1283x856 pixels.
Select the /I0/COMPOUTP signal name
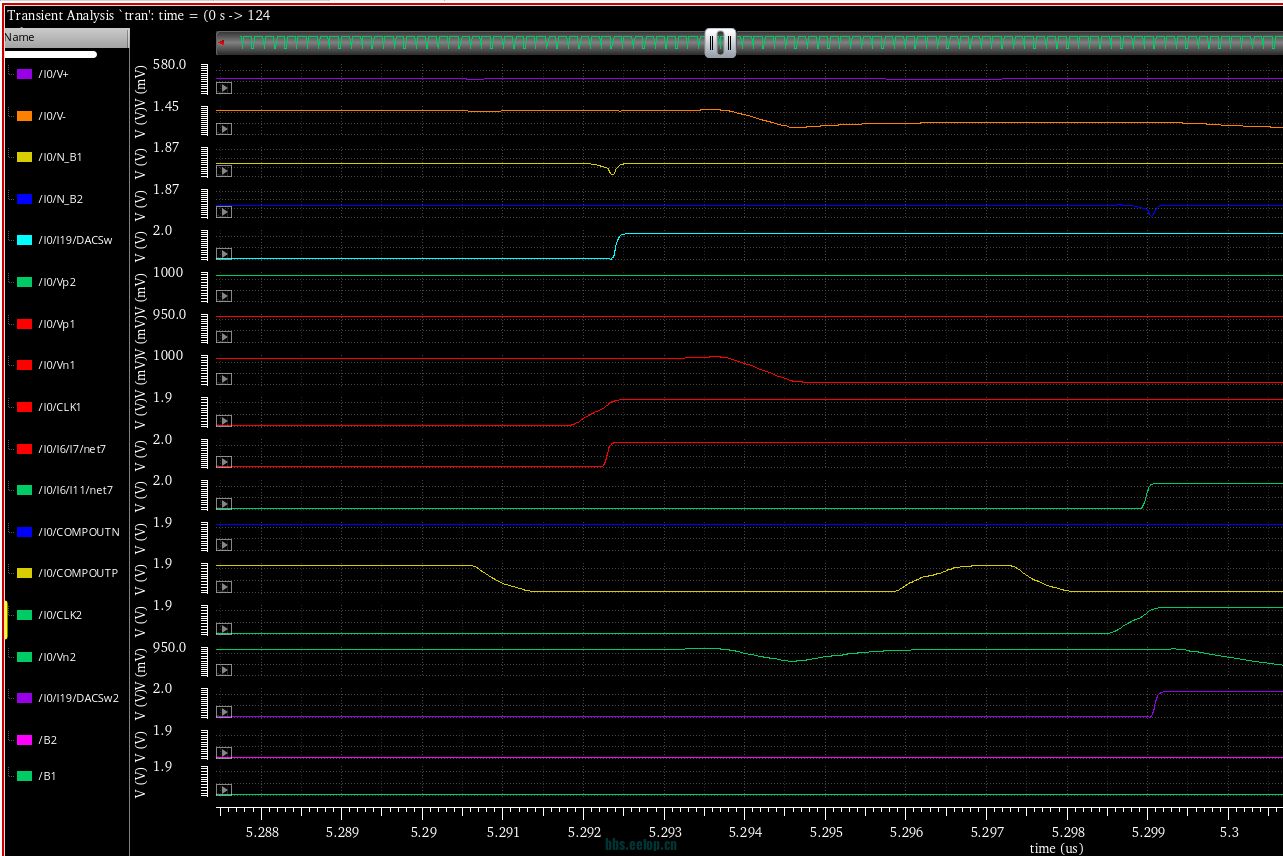pos(78,574)
